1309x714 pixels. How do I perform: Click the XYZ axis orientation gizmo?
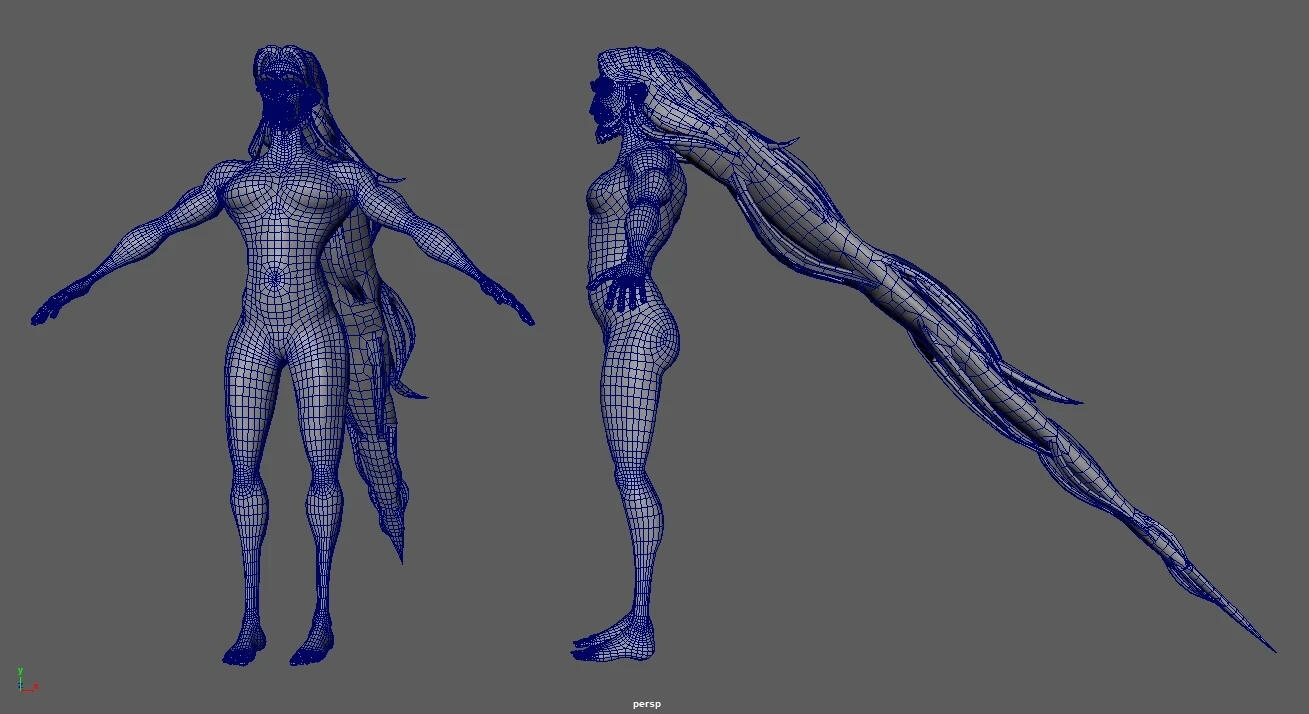[x=24, y=681]
